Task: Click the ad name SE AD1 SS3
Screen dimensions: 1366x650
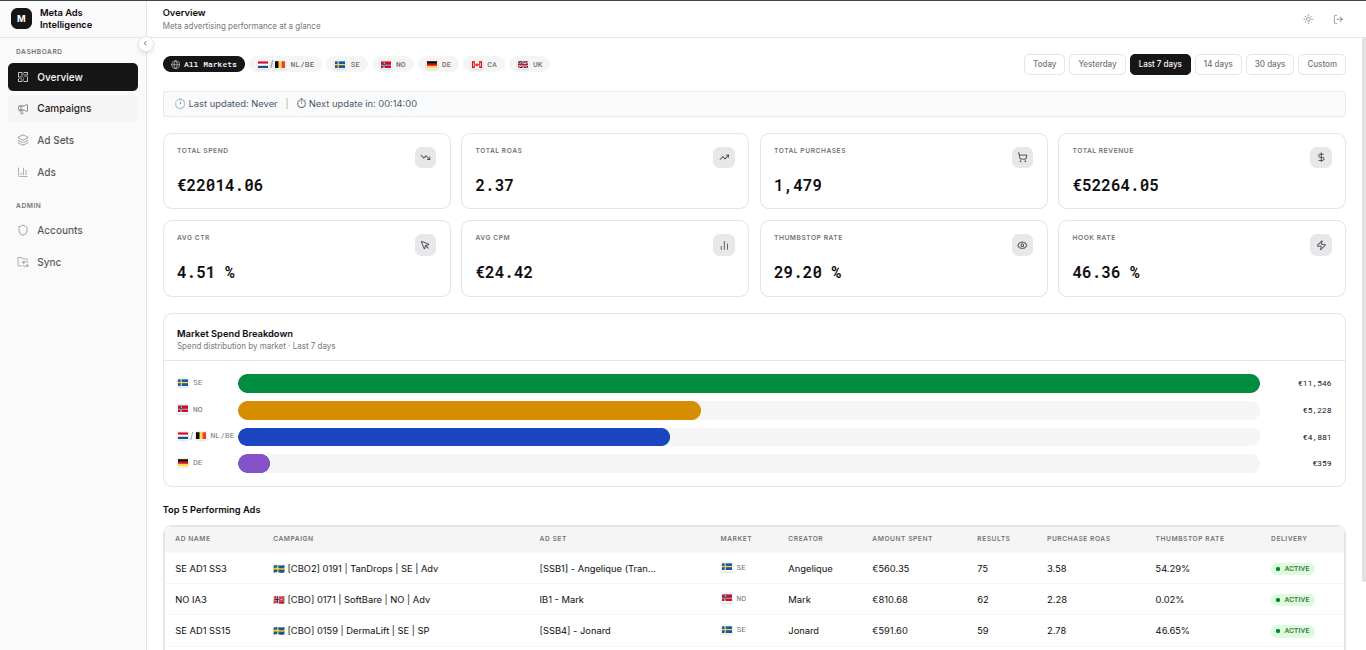Action: point(201,569)
